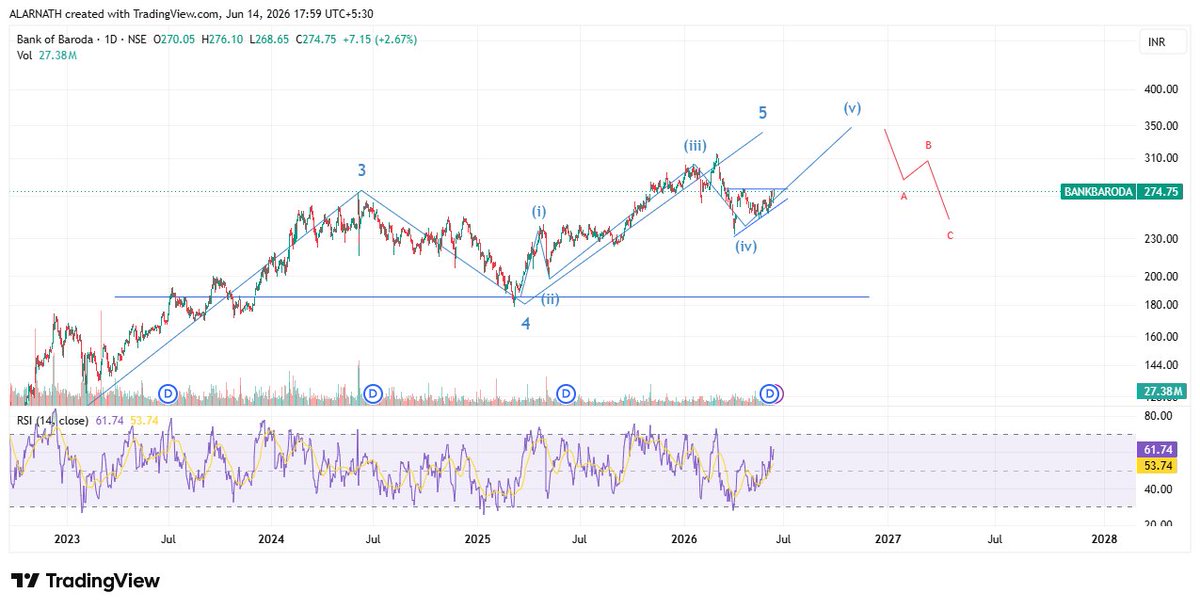Select the 274.75 current price label
1200x609 pixels.
[x=1160, y=191]
